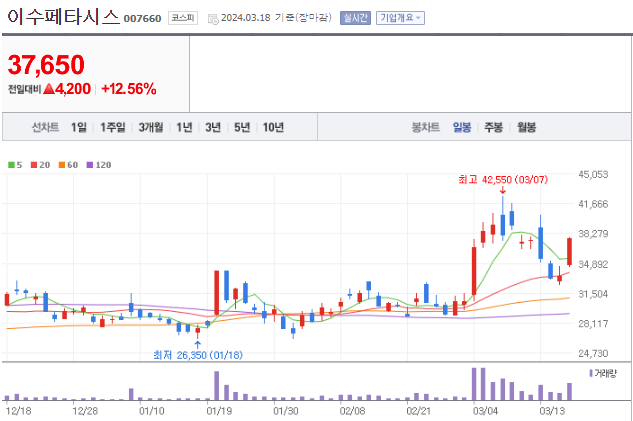633x421 pixels.
Task: Click the 최고 42,550 (03/07) high label
Action: (503, 180)
